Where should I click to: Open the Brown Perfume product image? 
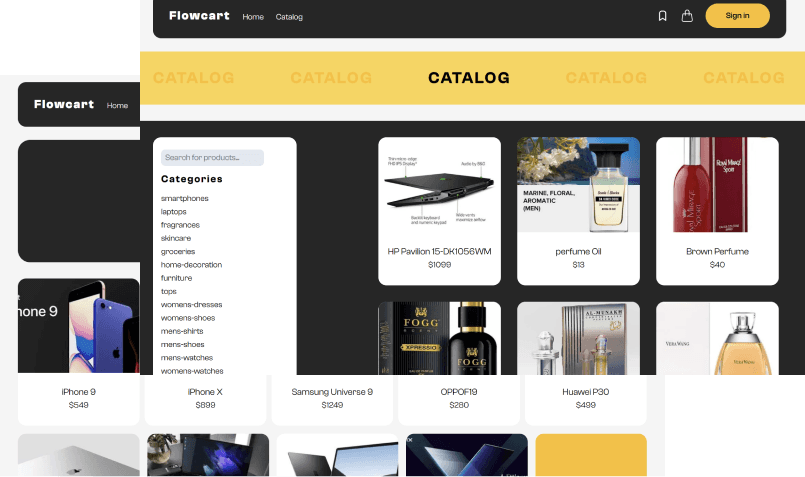[x=717, y=185]
